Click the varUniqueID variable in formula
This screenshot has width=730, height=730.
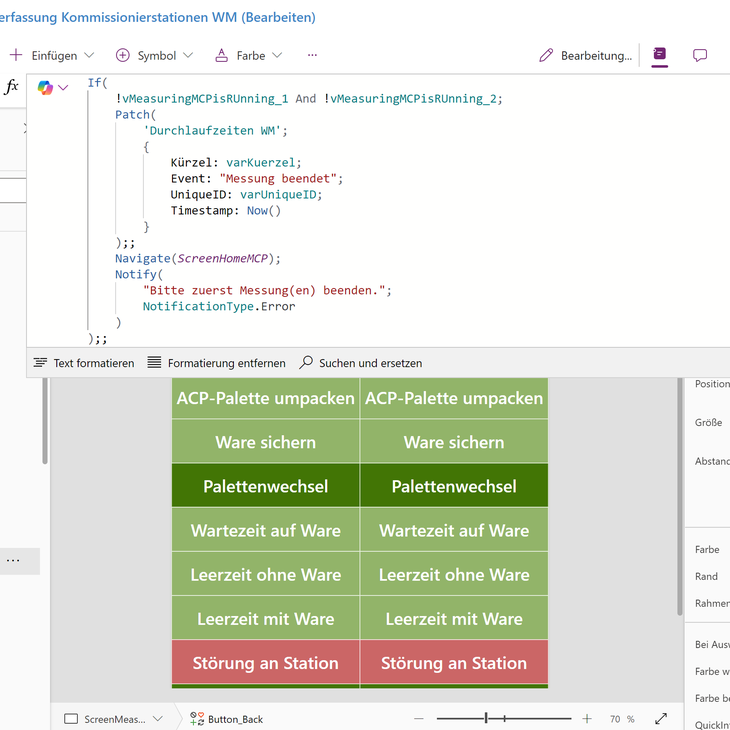point(278,195)
